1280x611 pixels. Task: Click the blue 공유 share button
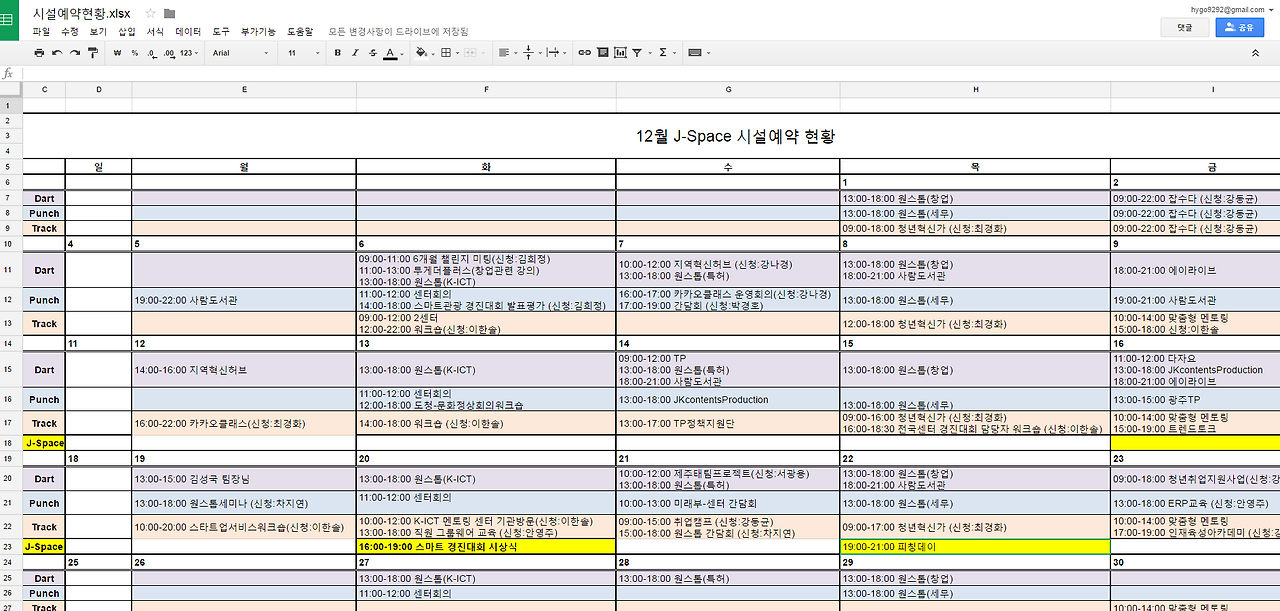coord(1240,28)
